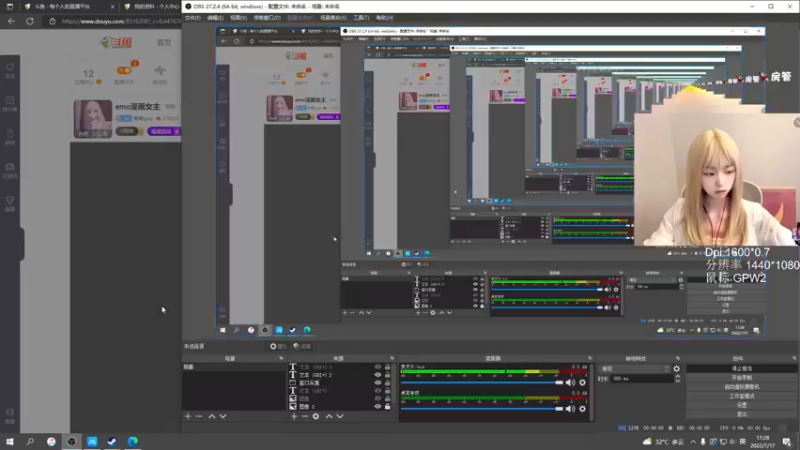Add a new scene with the plus icon
This screenshot has width=800, height=450.
tap(188, 416)
